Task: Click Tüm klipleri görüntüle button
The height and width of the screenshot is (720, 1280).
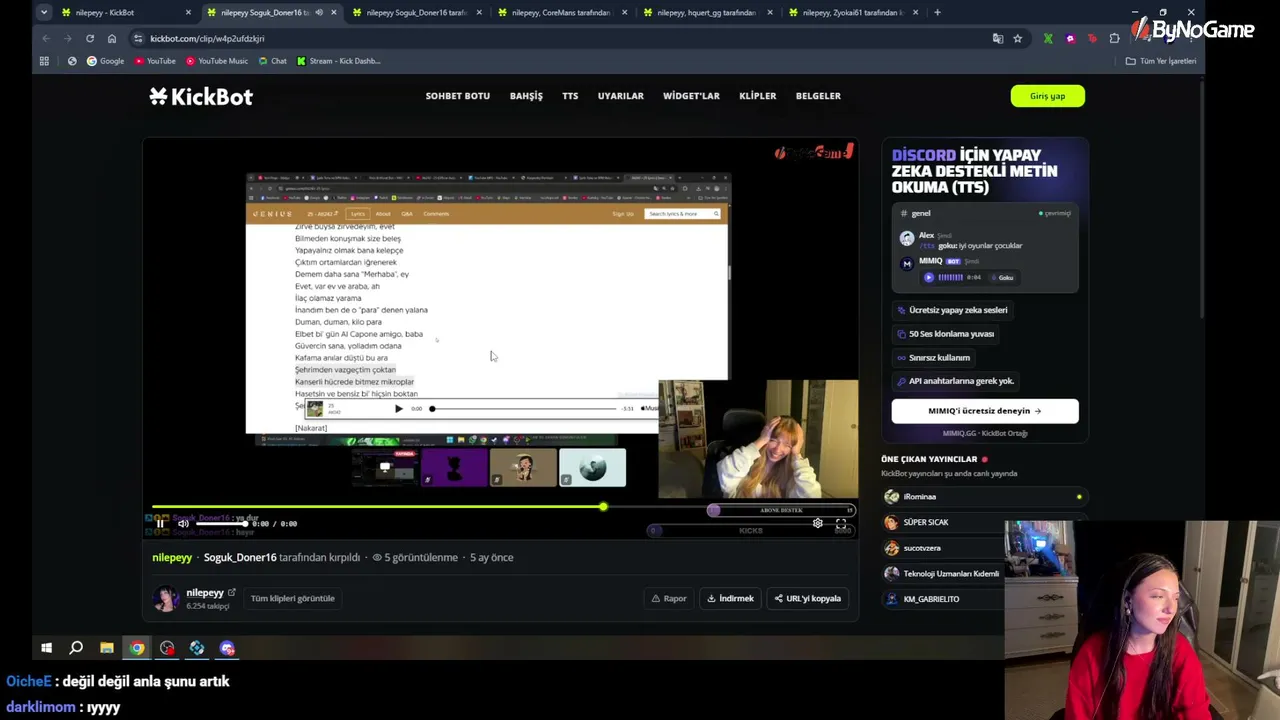Action: pyautogui.click(x=293, y=598)
